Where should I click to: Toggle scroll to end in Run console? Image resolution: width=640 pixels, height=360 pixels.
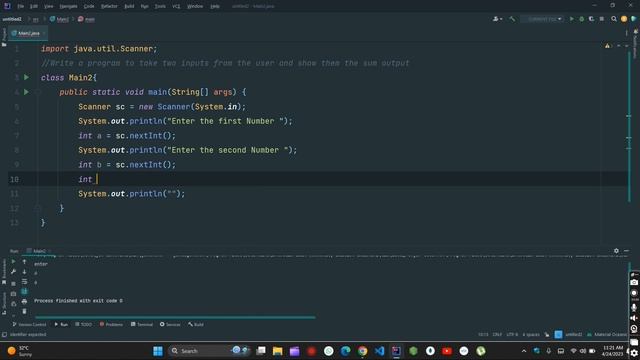(x=24, y=291)
